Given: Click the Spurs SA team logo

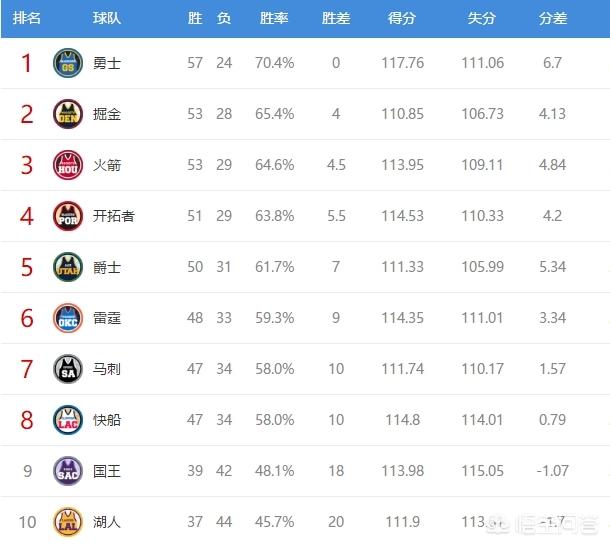Looking at the screenshot, I should pos(68,369).
